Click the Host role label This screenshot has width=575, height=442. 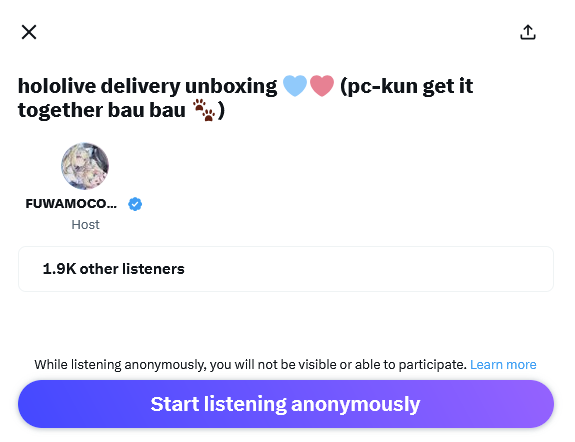point(85,224)
